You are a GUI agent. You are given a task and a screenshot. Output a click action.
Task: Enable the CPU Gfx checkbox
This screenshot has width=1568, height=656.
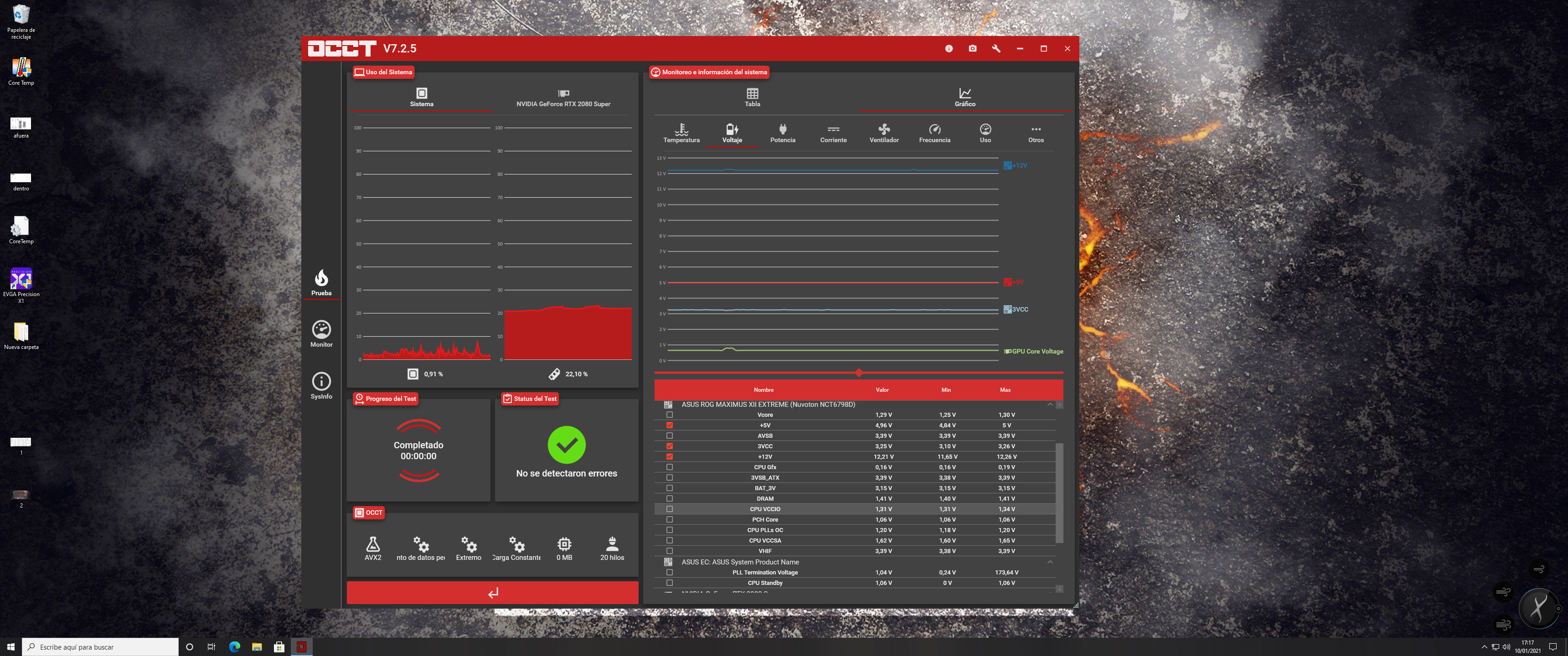(670, 467)
